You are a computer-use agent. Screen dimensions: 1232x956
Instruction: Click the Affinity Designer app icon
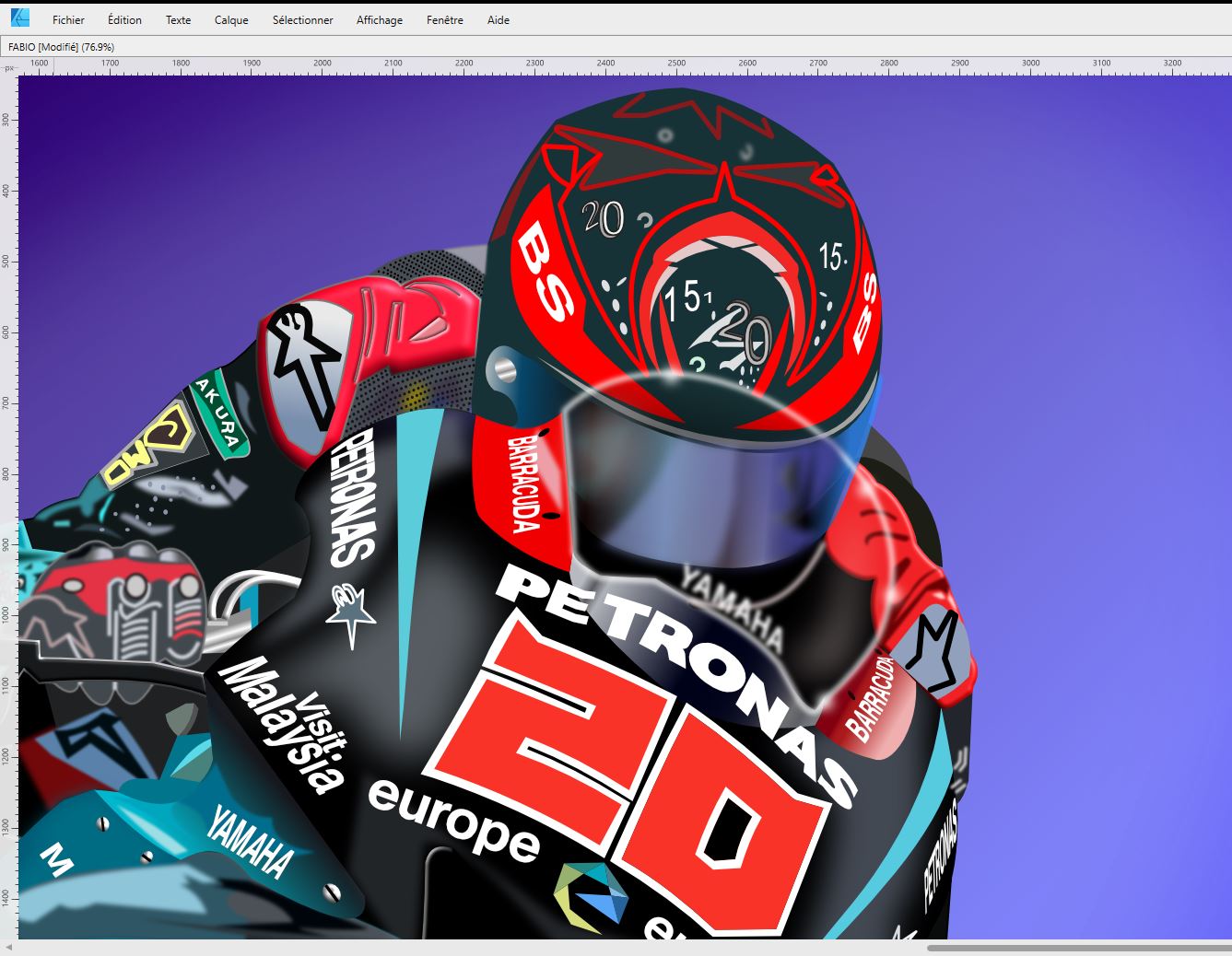pos(19,17)
